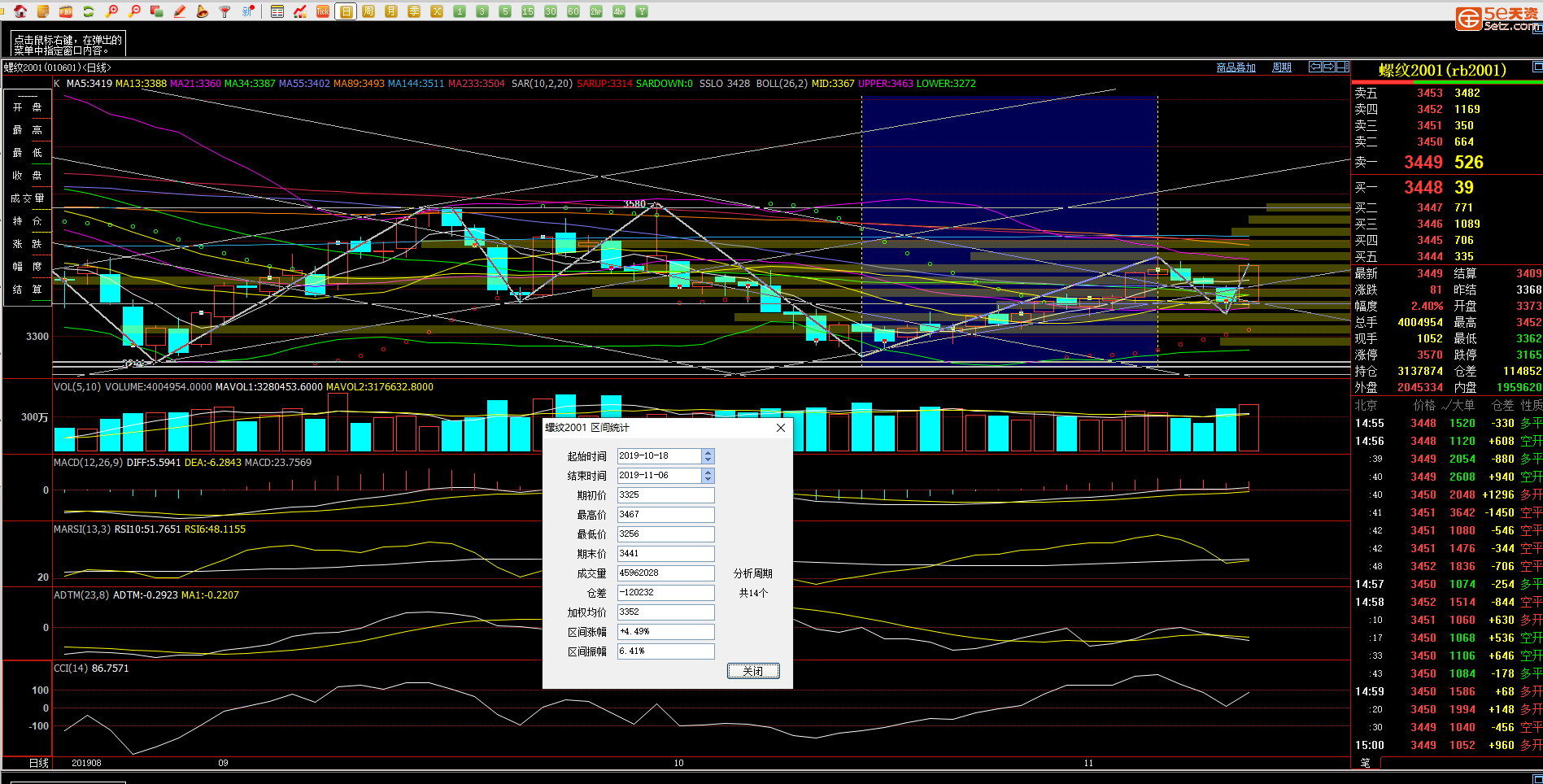Click the left arrow chart navigation icon
1543x784 pixels.
1314,67
